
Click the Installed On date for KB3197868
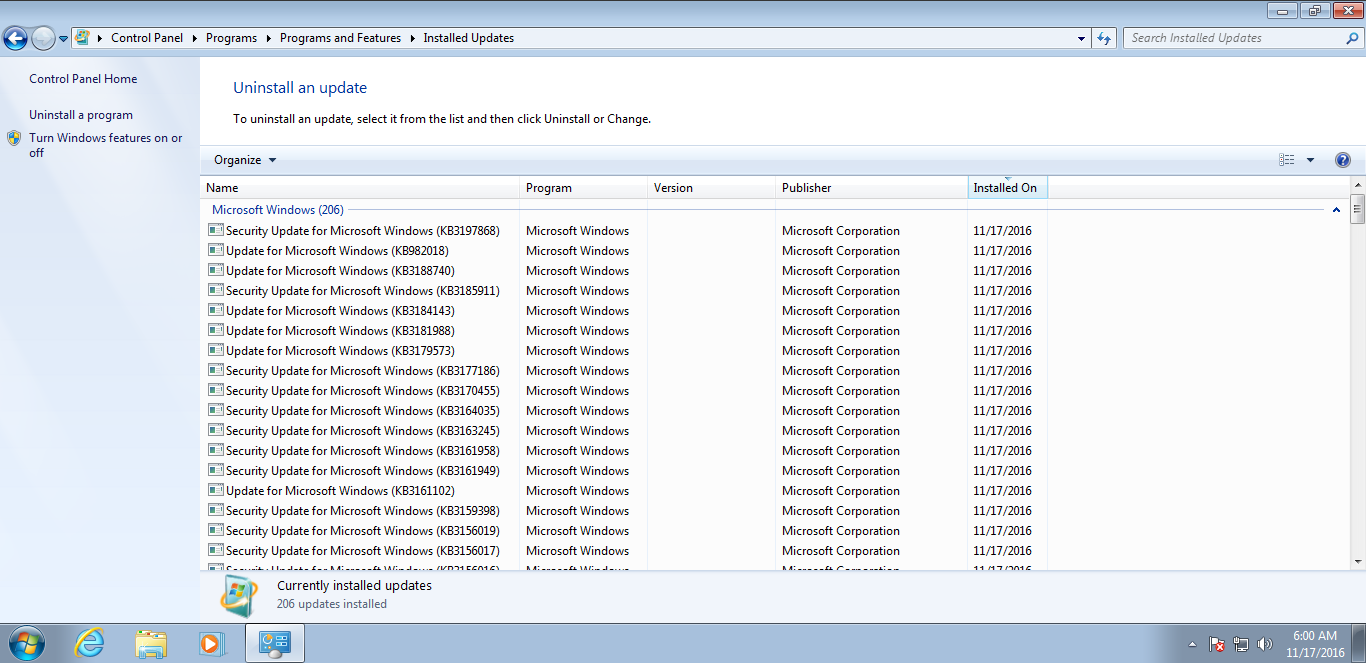click(x=1002, y=231)
